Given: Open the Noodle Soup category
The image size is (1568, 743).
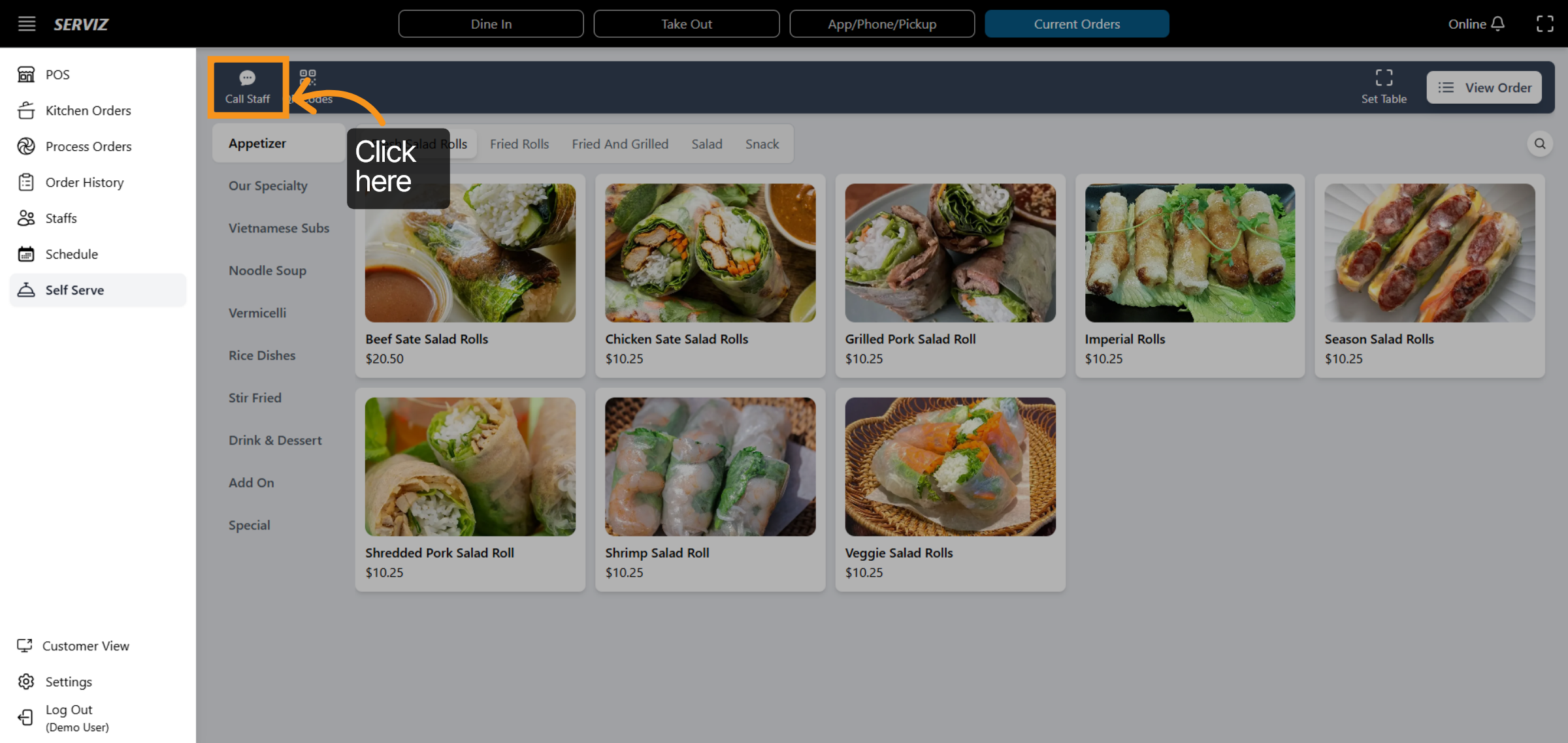Looking at the screenshot, I should point(267,270).
